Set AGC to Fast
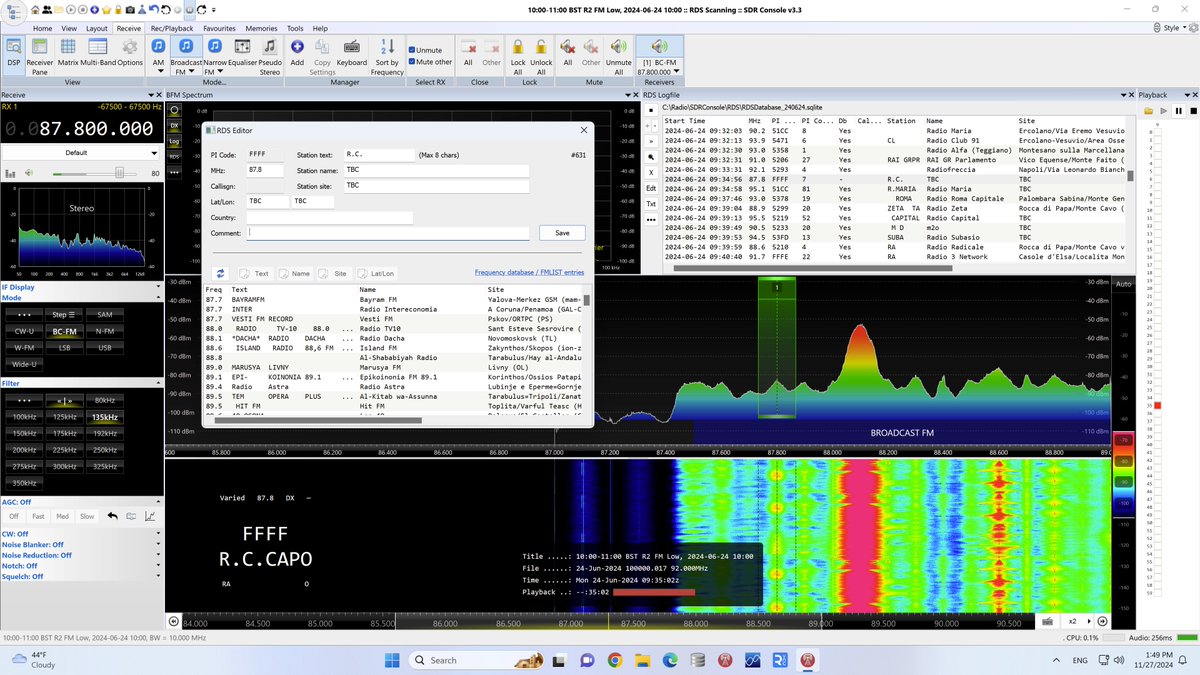The width and height of the screenshot is (1200, 675). (38, 516)
